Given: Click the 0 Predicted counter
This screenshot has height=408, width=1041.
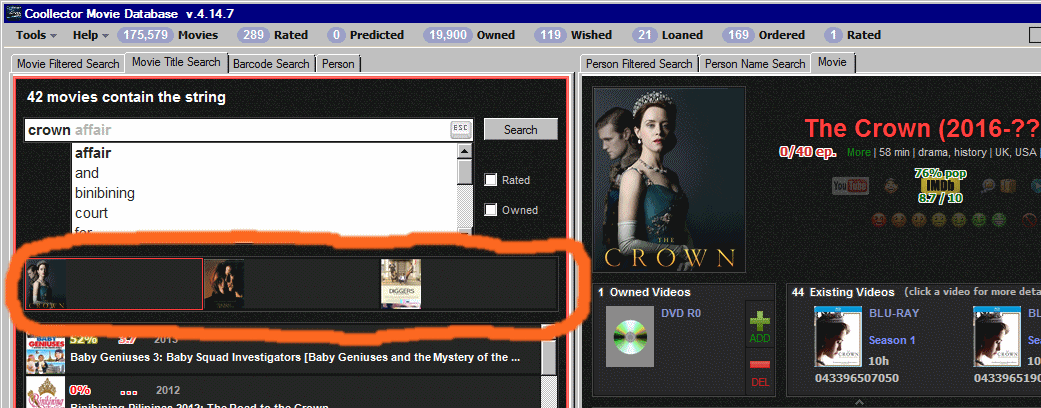Looking at the screenshot, I should click(x=365, y=35).
